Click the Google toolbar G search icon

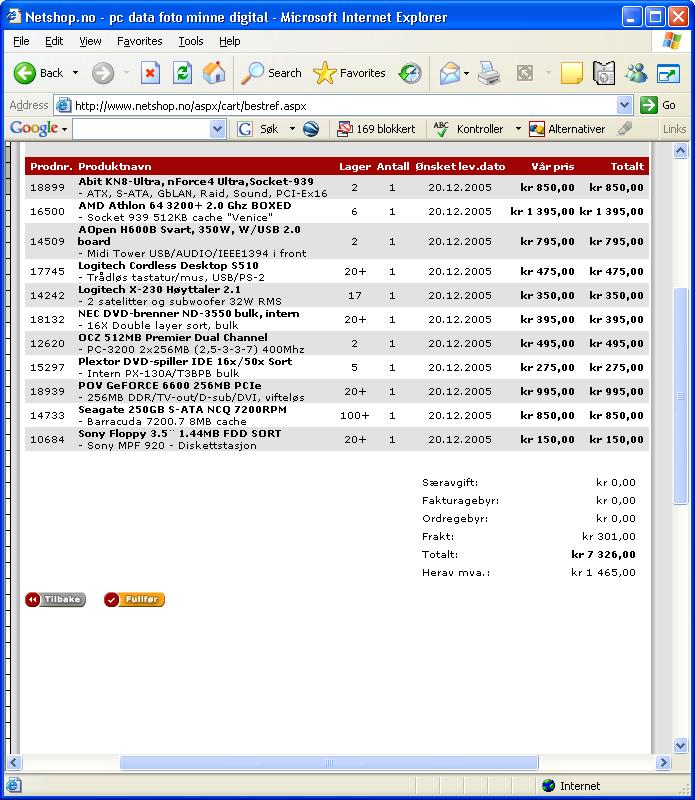pyautogui.click(x=245, y=129)
